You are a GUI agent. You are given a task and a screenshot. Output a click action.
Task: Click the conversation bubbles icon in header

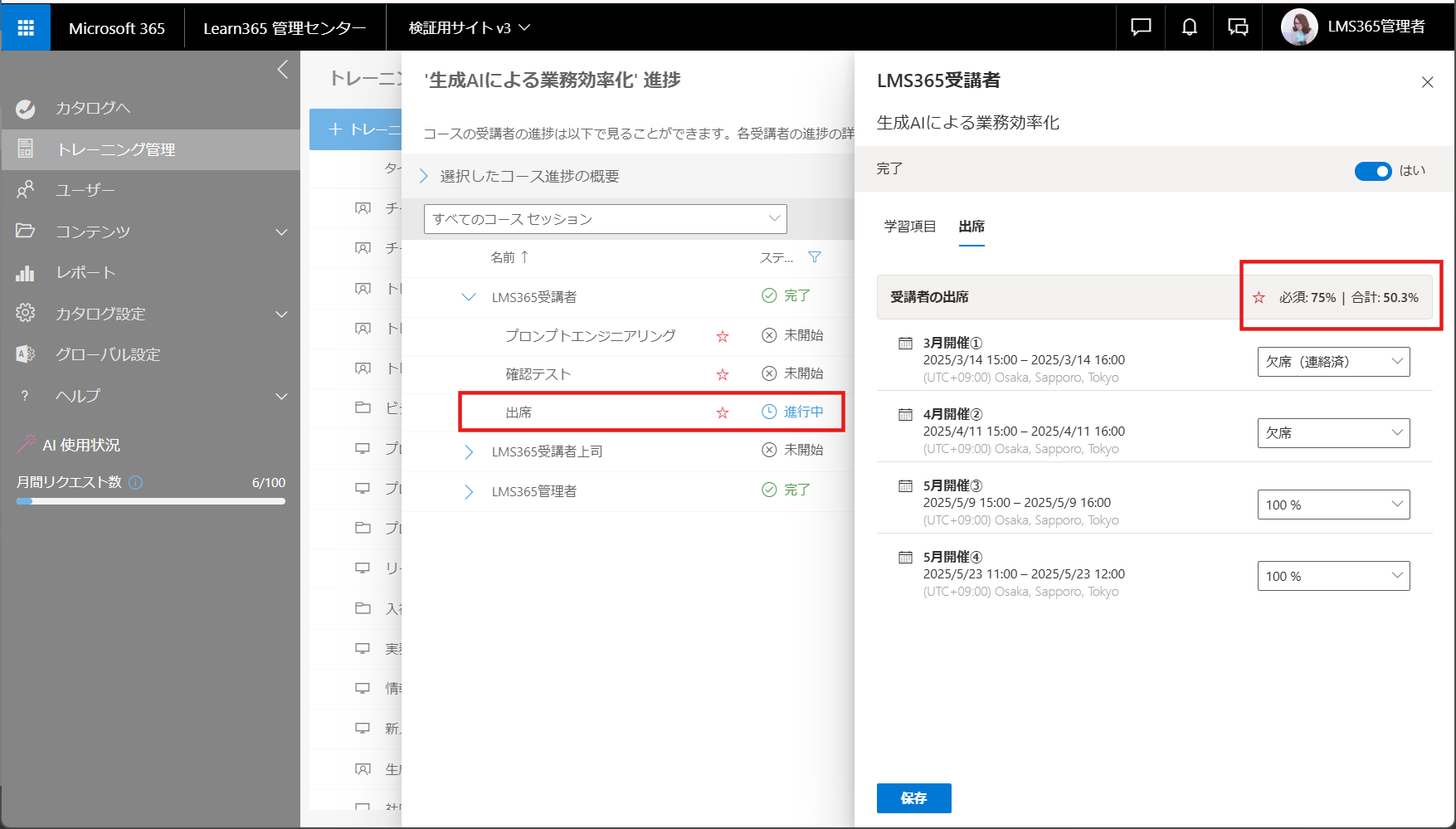(x=1238, y=27)
